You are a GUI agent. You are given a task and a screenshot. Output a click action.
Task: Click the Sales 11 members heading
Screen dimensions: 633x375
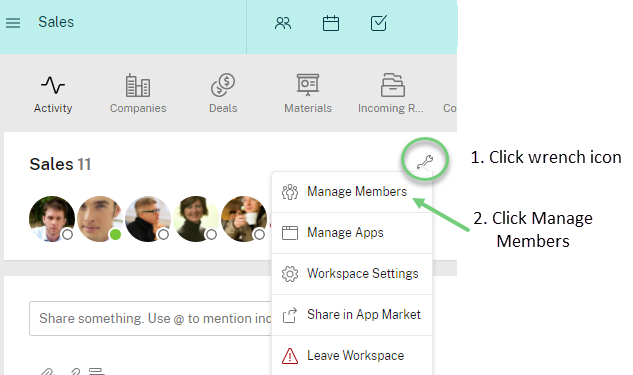coord(60,164)
